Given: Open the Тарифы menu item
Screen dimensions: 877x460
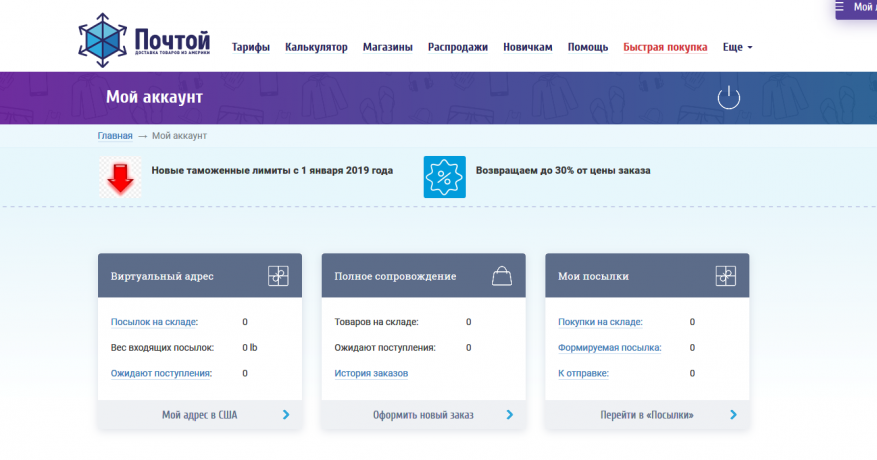Looking at the screenshot, I should (251, 47).
